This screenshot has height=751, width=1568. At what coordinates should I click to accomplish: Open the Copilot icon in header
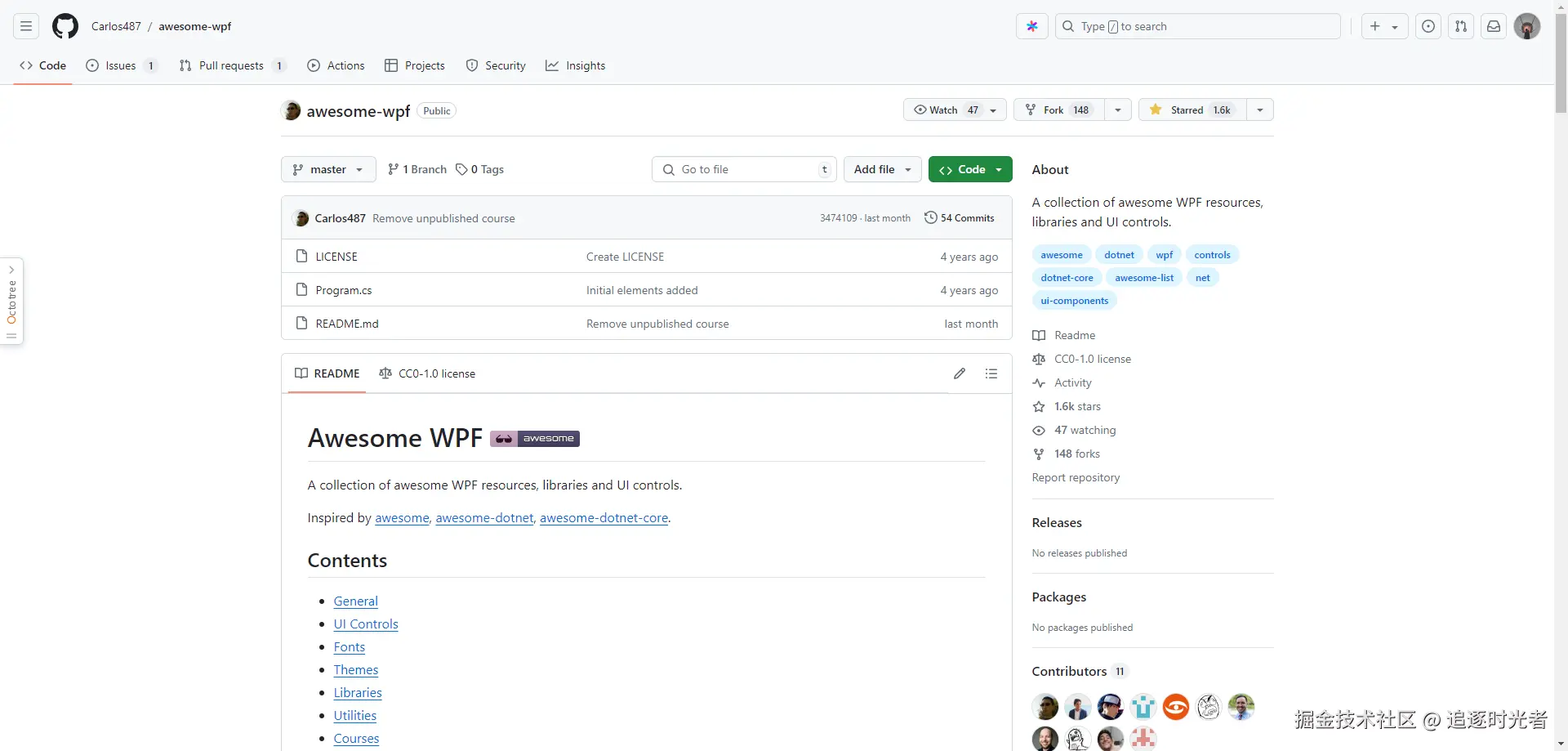pos(1032,26)
